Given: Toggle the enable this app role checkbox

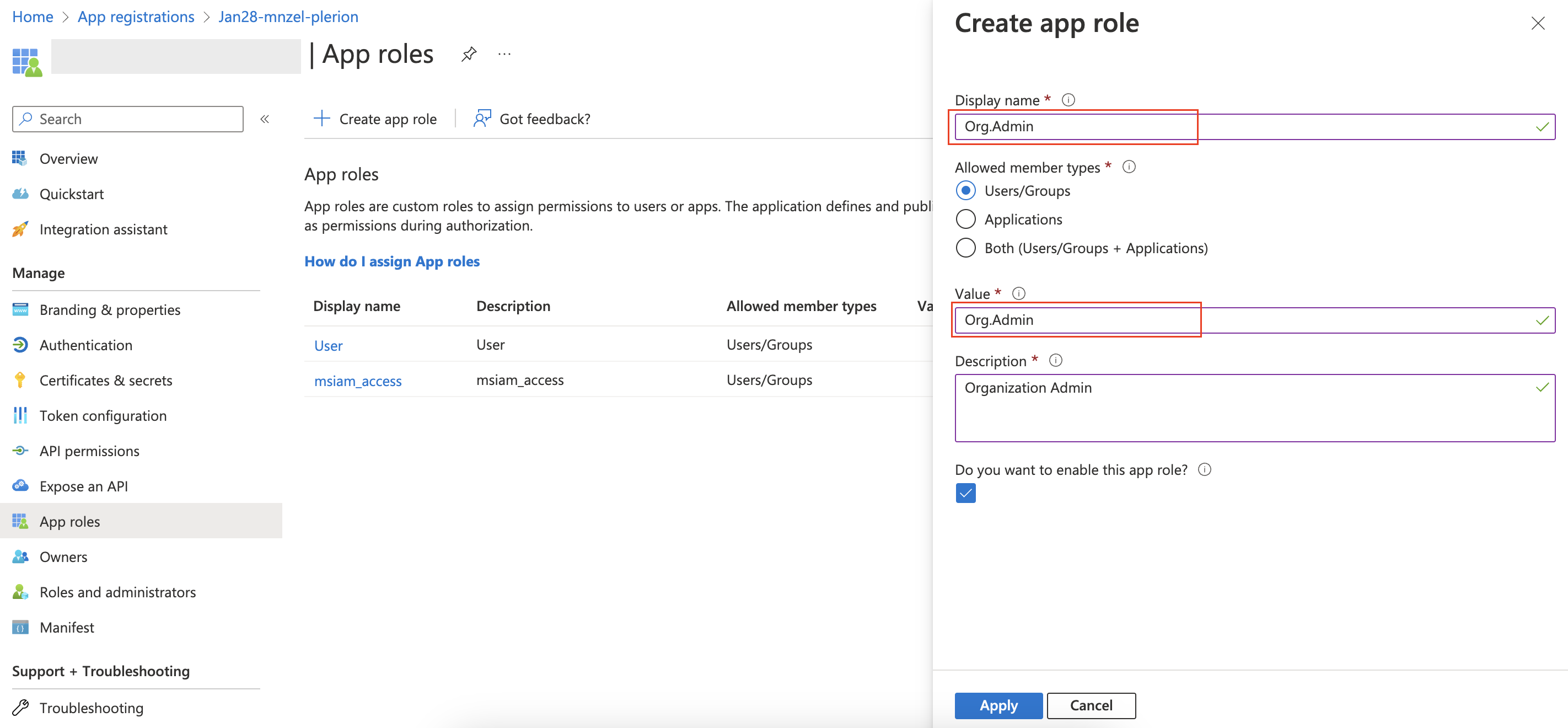Looking at the screenshot, I should [965, 493].
